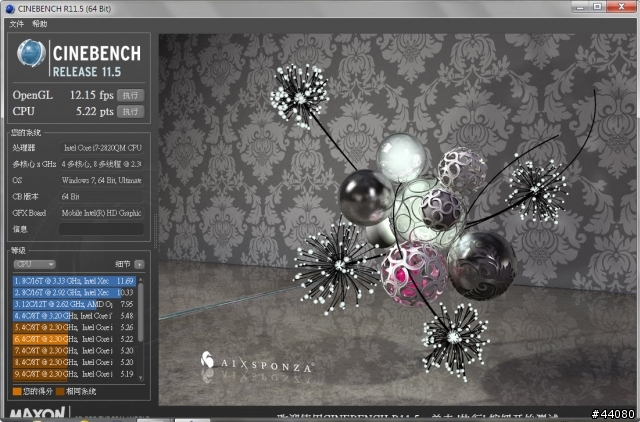Image resolution: width=640 pixels, height=422 pixels.
Task: Click the OS field Windows 7 64 Bit
Action: coord(102,180)
